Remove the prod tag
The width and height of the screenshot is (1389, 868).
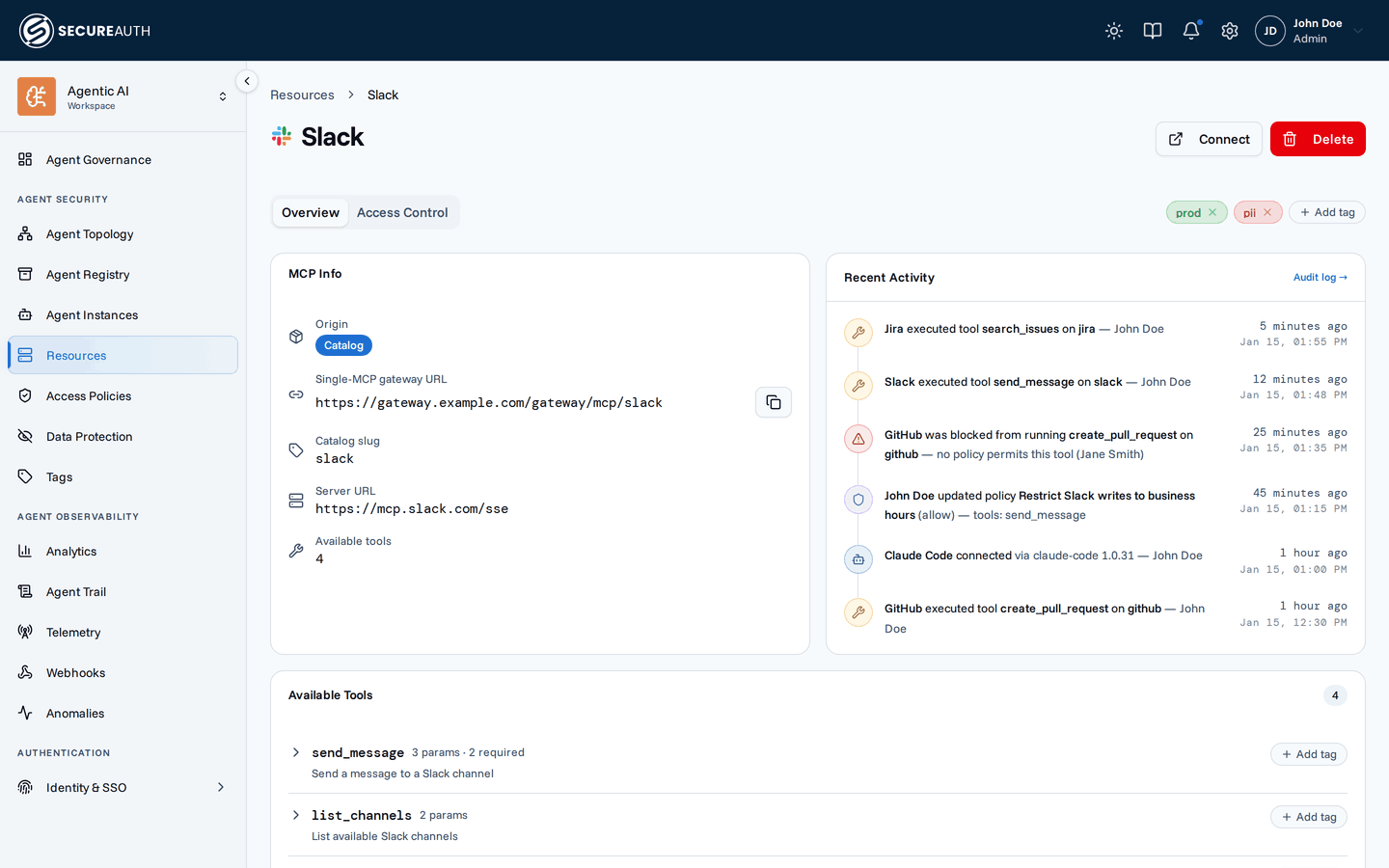(x=1212, y=213)
